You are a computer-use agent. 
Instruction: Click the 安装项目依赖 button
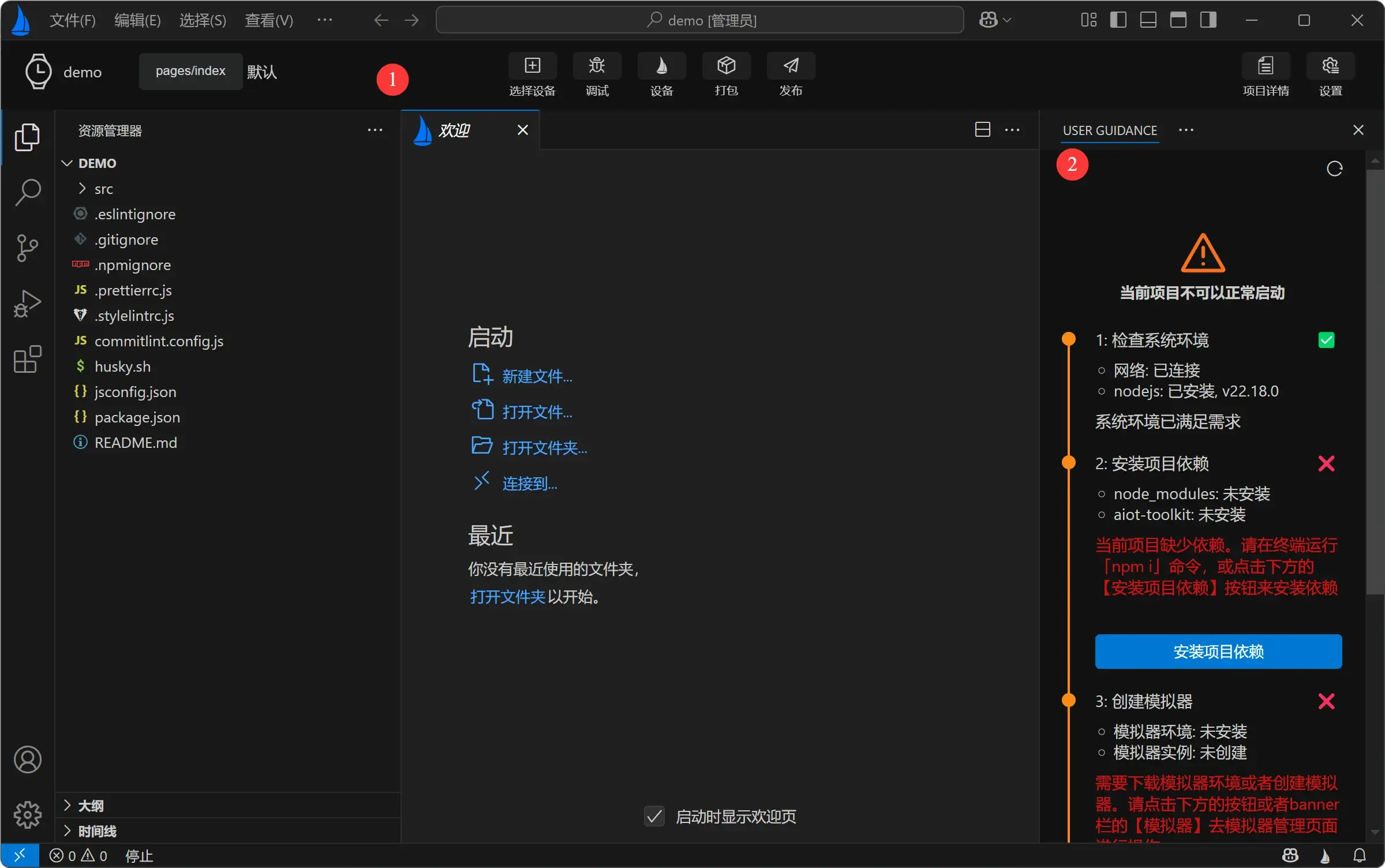1218,652
